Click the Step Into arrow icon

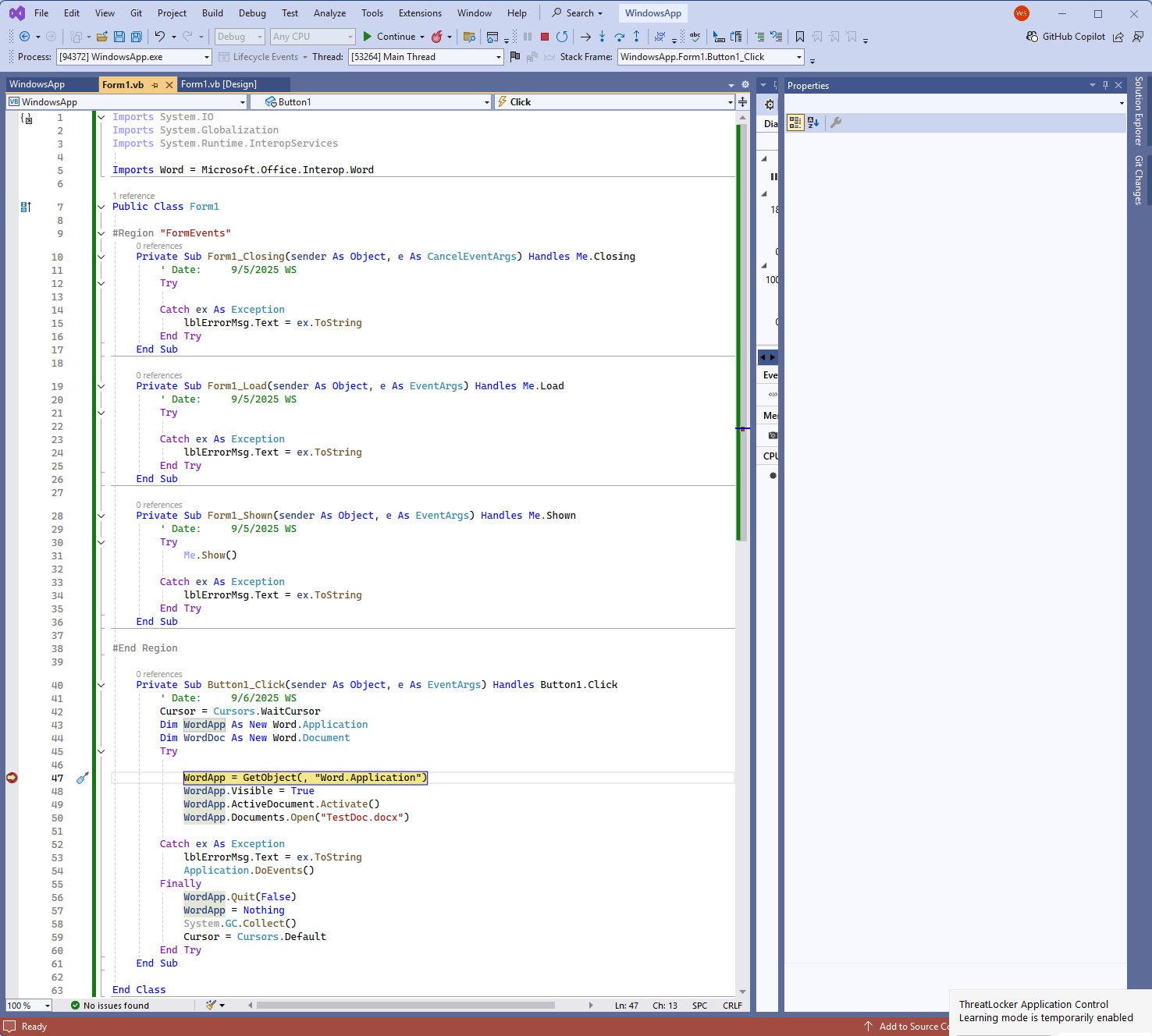tap(602, 37)
